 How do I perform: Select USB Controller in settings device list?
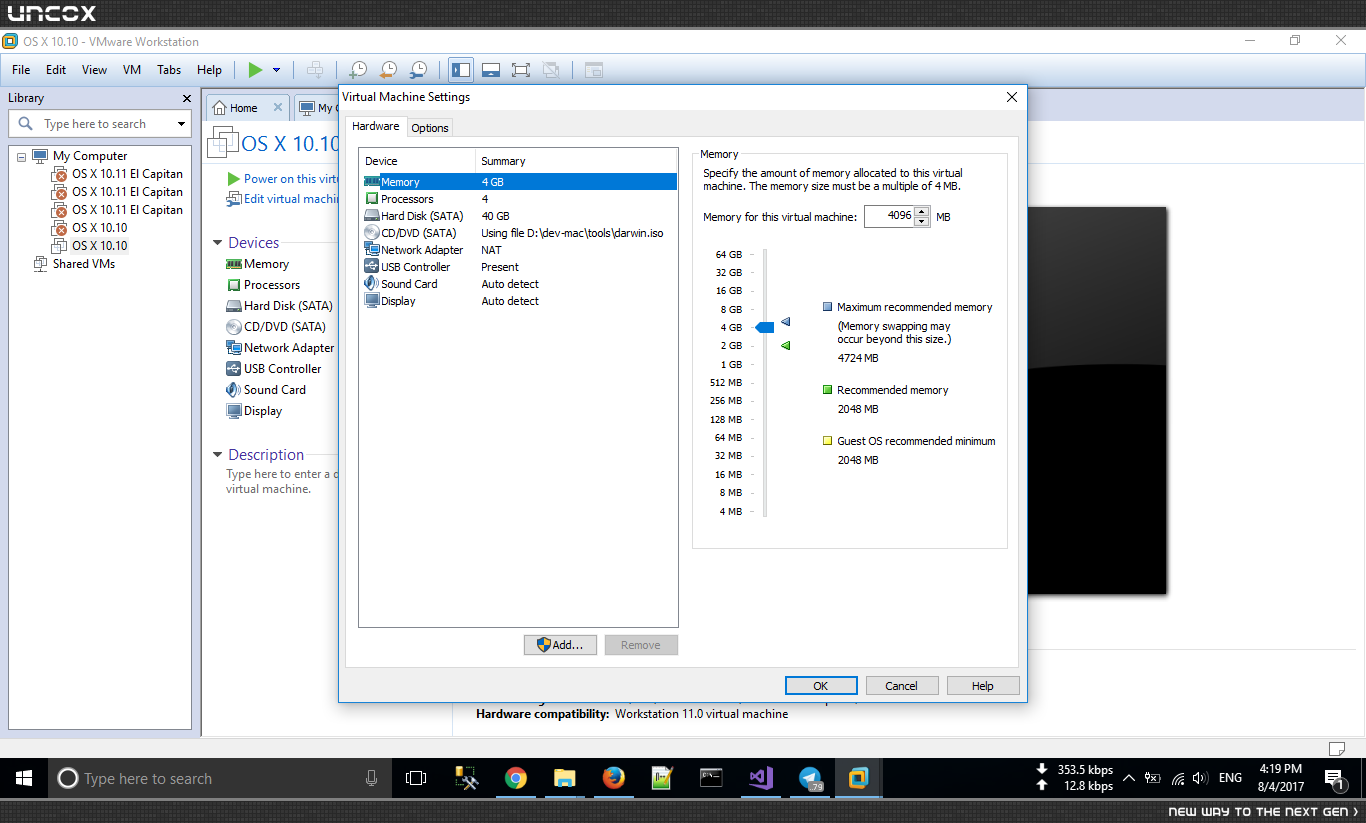tap(520, 267)
